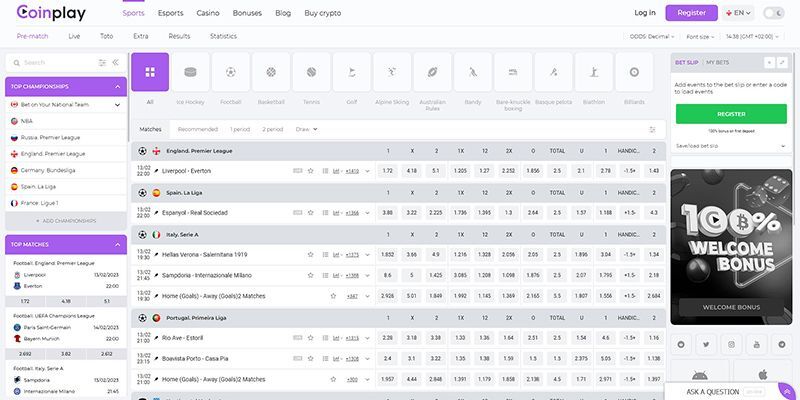
Task: Open the Twitter social link
Action: [x=706, y=344]
